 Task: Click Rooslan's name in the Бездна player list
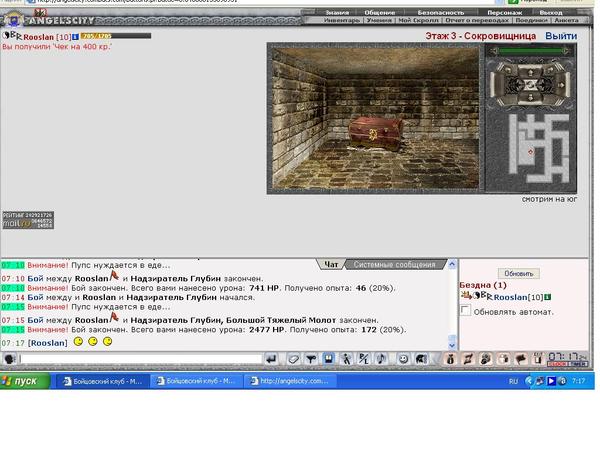510,297
